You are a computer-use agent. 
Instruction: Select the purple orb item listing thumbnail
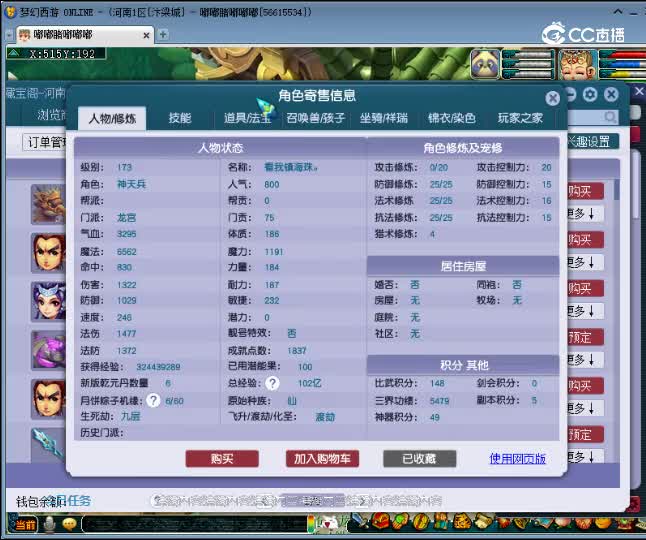click(48, 350)
